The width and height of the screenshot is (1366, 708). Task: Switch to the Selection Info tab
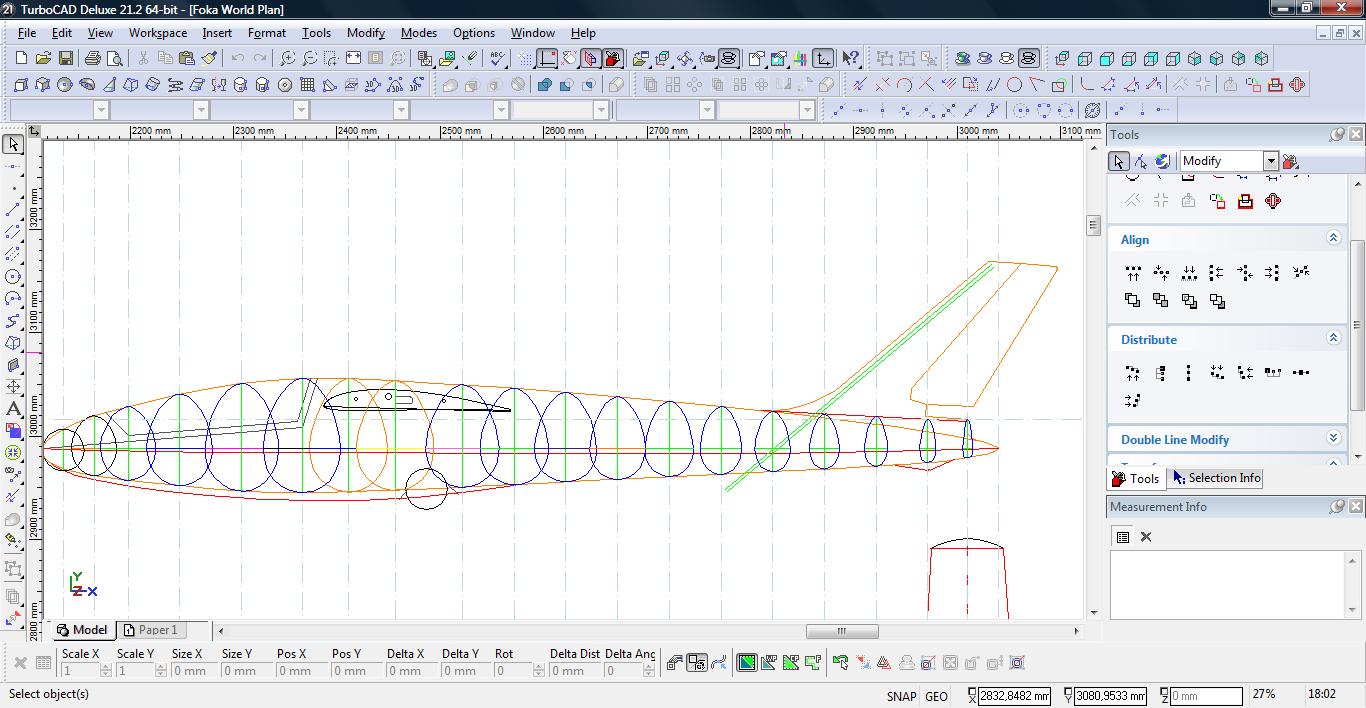(x=1216, y=478)
